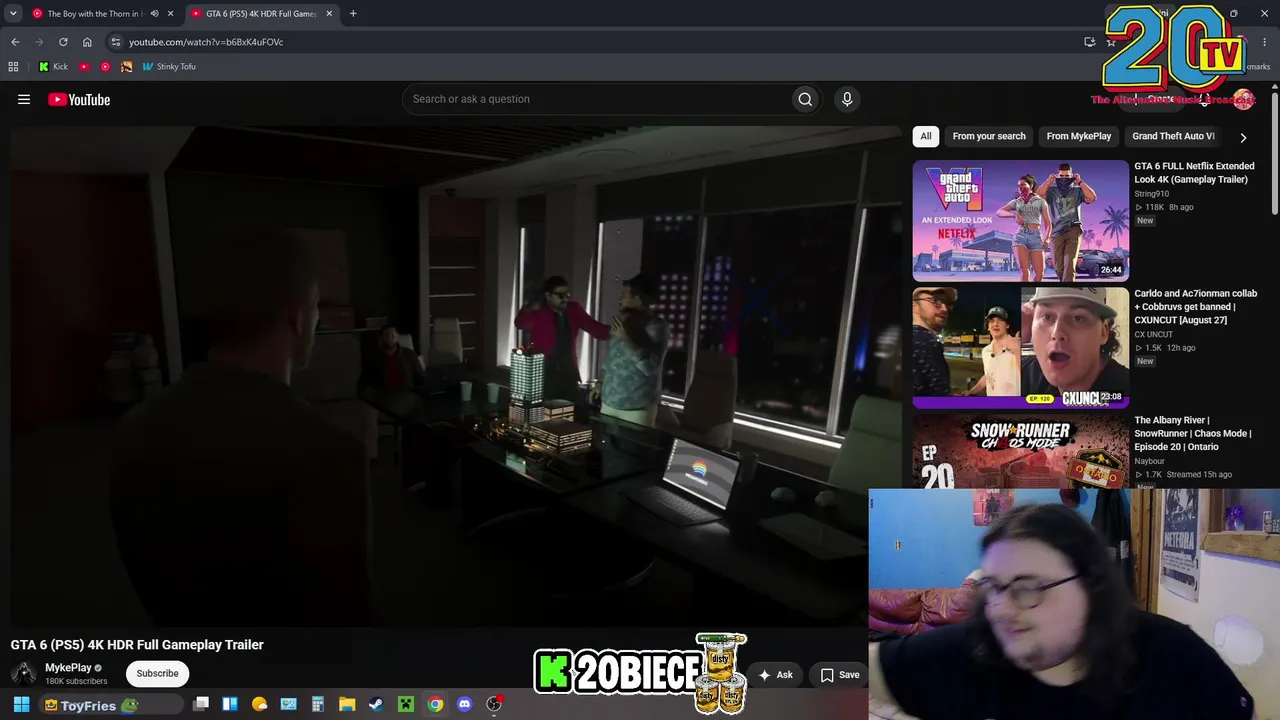Click the video title GTA 6 (PS5) 4K HDR

tap(137, 645)
